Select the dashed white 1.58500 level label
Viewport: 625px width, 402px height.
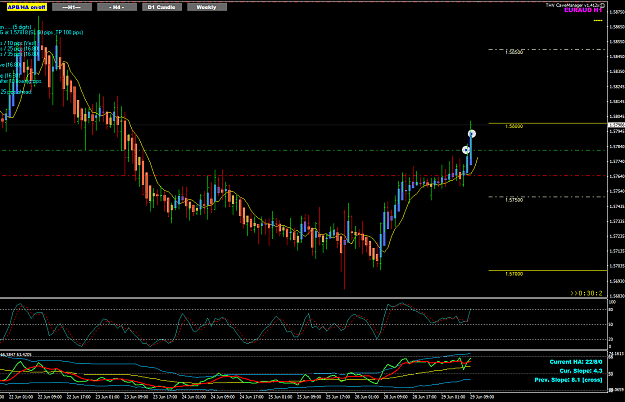(x=514, y=52)
